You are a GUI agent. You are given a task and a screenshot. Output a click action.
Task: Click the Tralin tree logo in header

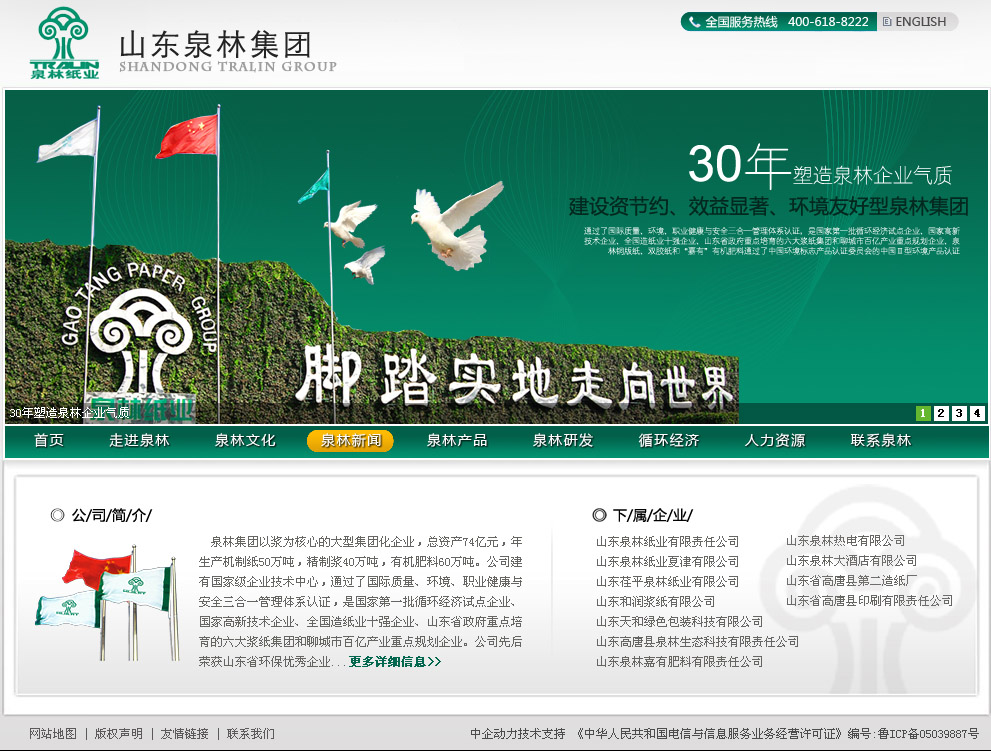click(x=64, y=43)
